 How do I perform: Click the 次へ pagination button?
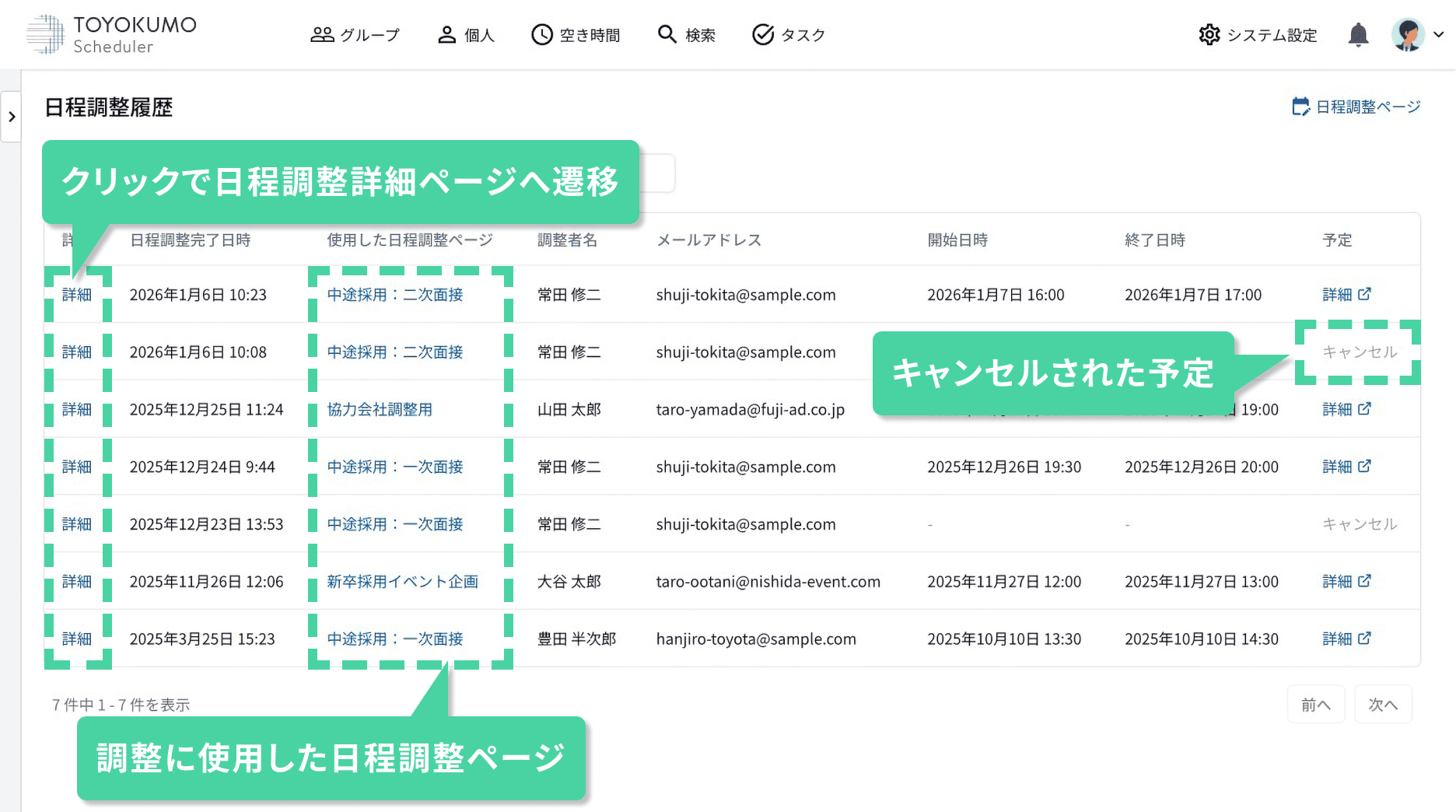(1383, 704)
